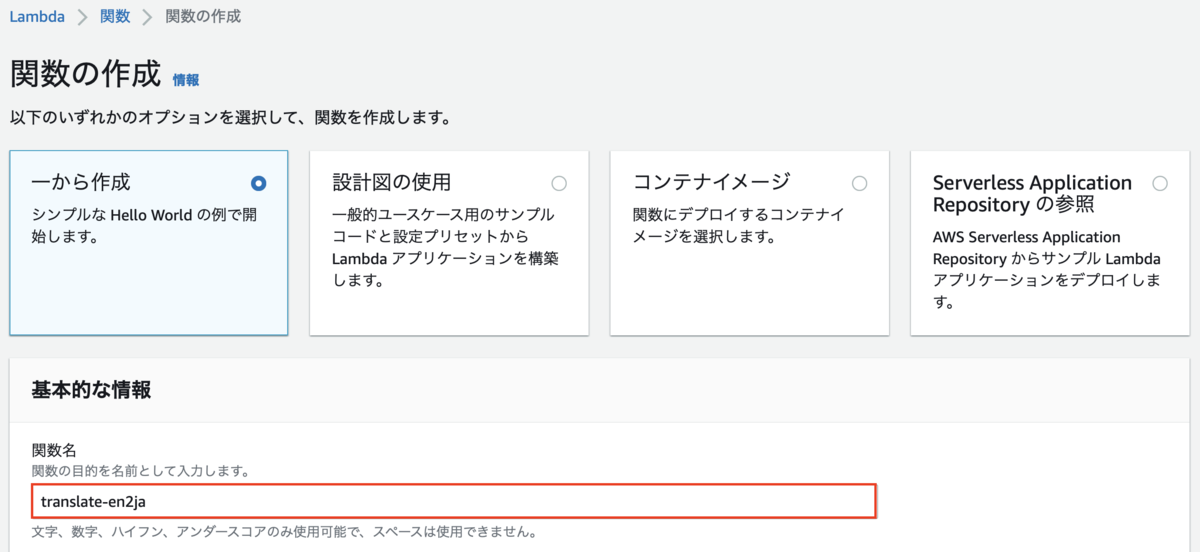Click the オプションを選択して instruction text
Image resolution: width=1200 pixels, height=552 pixels.
[230, 118]
